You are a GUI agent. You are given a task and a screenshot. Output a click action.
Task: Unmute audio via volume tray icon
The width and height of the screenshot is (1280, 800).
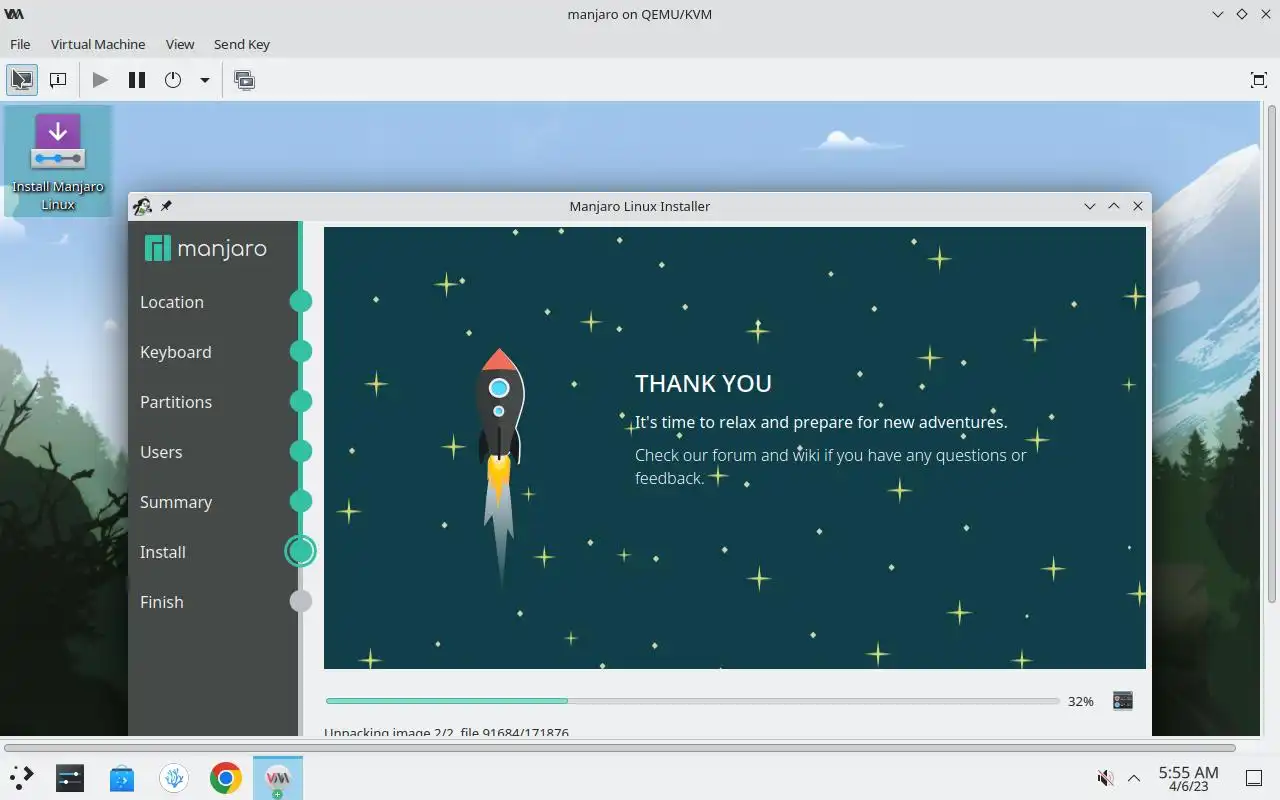pyautogui.click(x=1105, y=778)
